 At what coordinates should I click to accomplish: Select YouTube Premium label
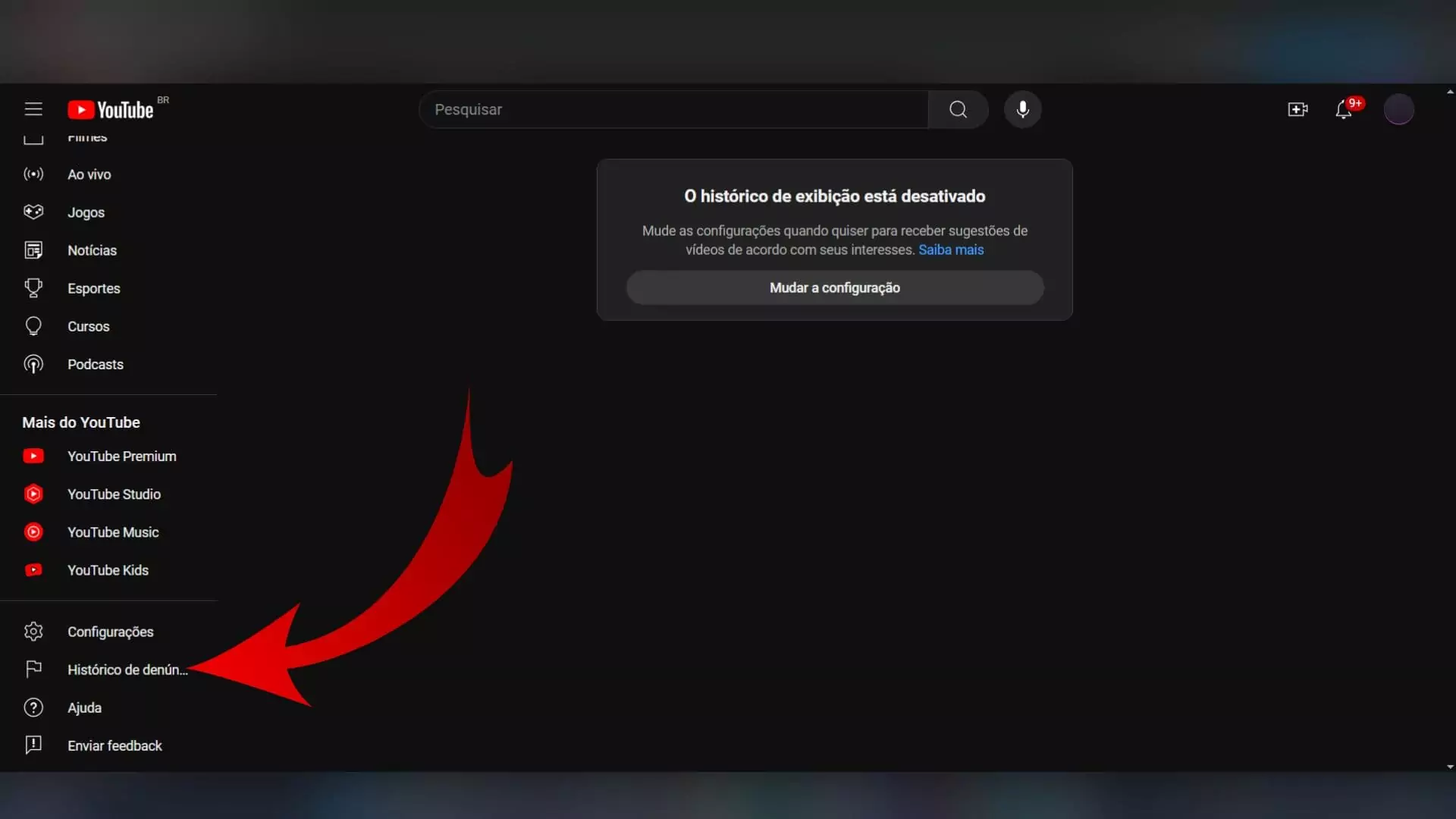121,456
